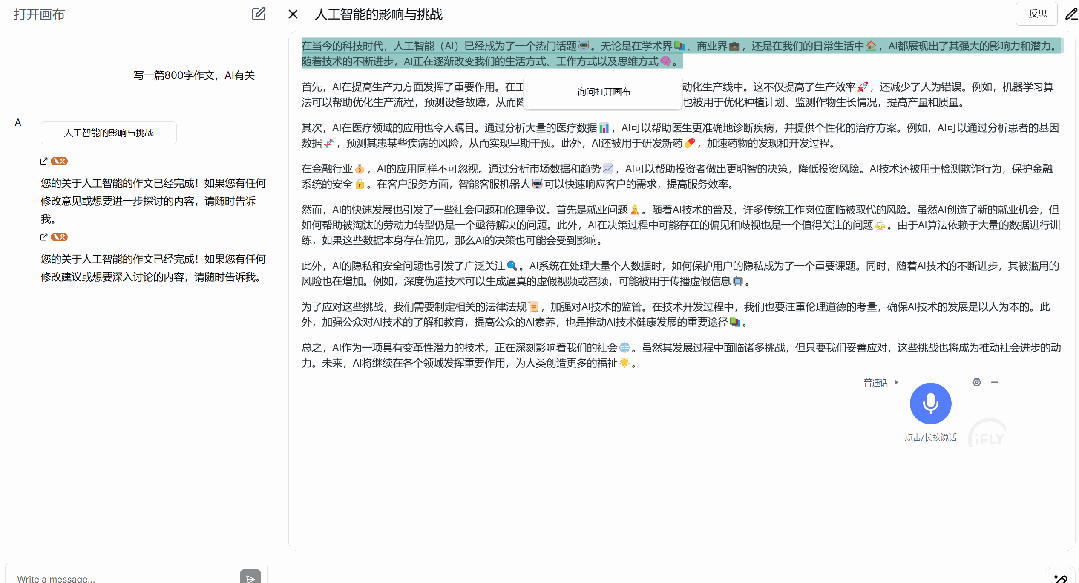Collapse the voice panel with the minus icon
This screenshot has height=583, width=1079.
click(994, 383)
